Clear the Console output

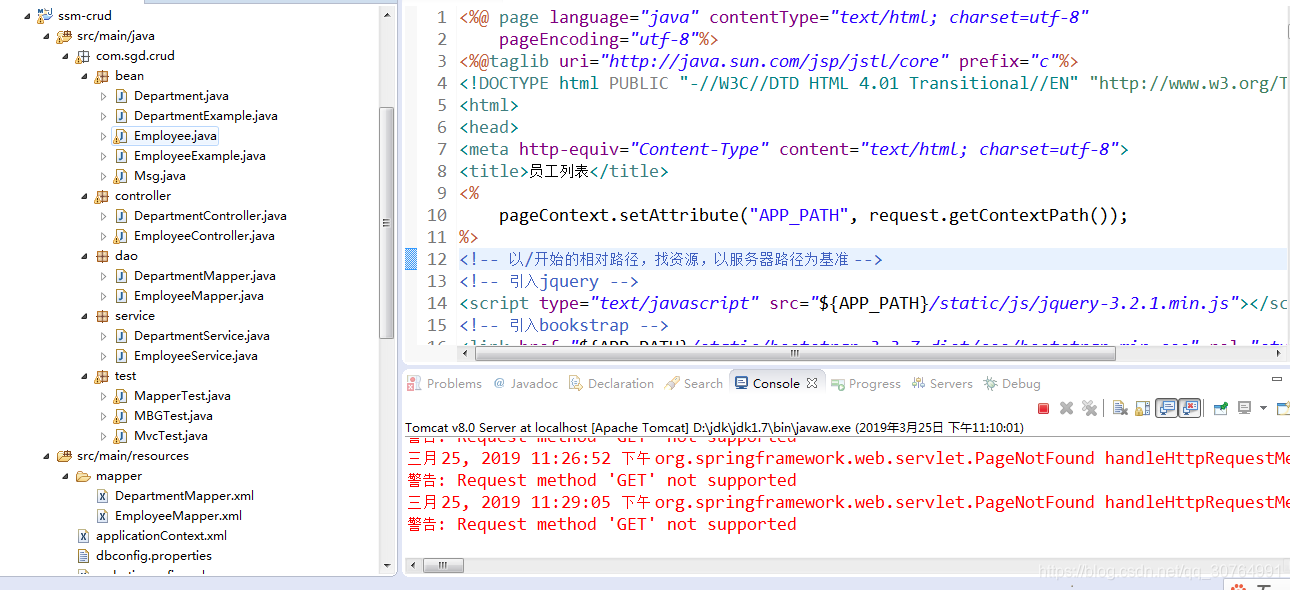[x=1120, y=408]
